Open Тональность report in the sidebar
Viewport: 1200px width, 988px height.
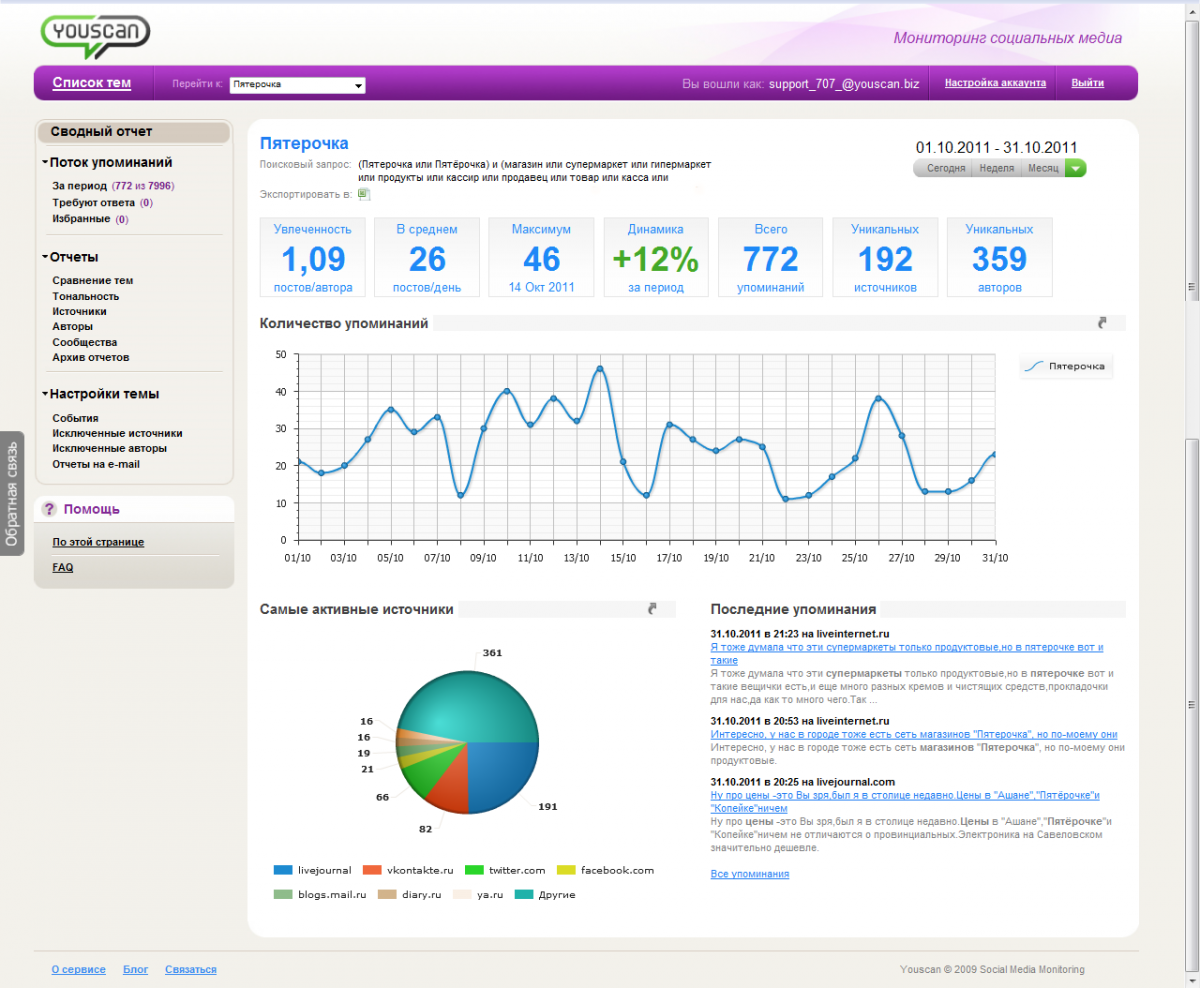pyautogui.click(x=85, y=296)
